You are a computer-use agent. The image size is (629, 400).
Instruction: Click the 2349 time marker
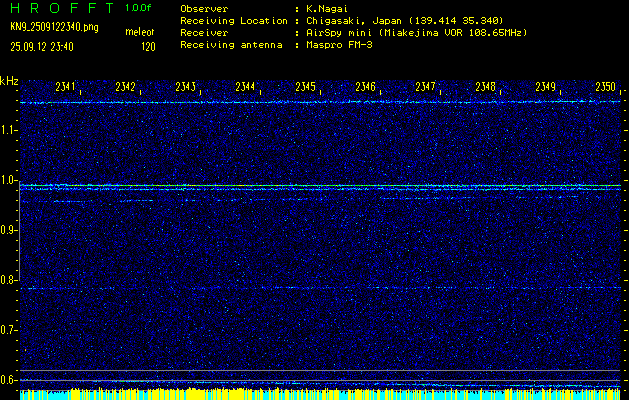coord(546,87)
